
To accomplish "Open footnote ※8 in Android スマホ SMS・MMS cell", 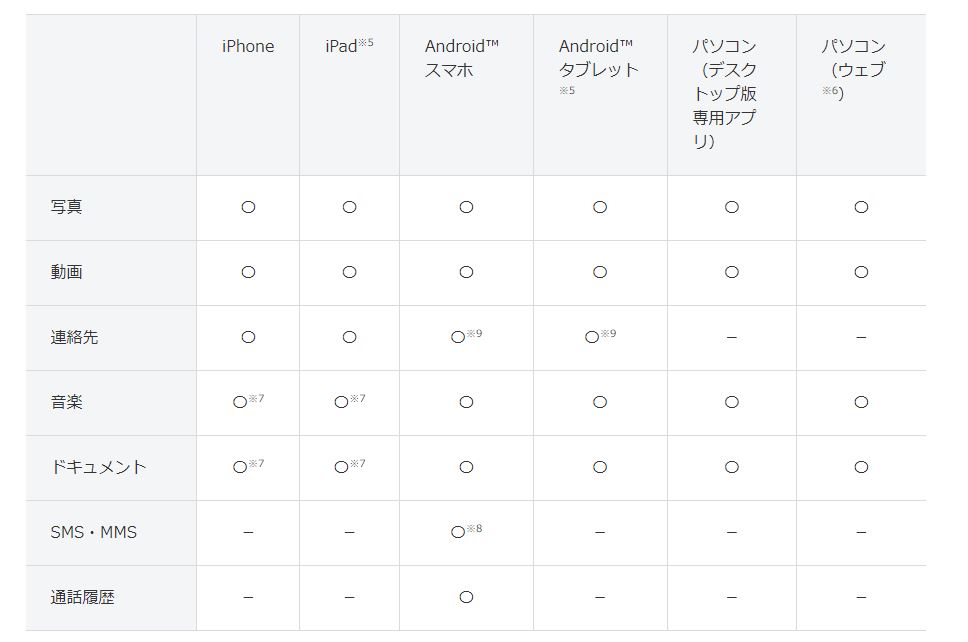I will (x=475, y=528).
